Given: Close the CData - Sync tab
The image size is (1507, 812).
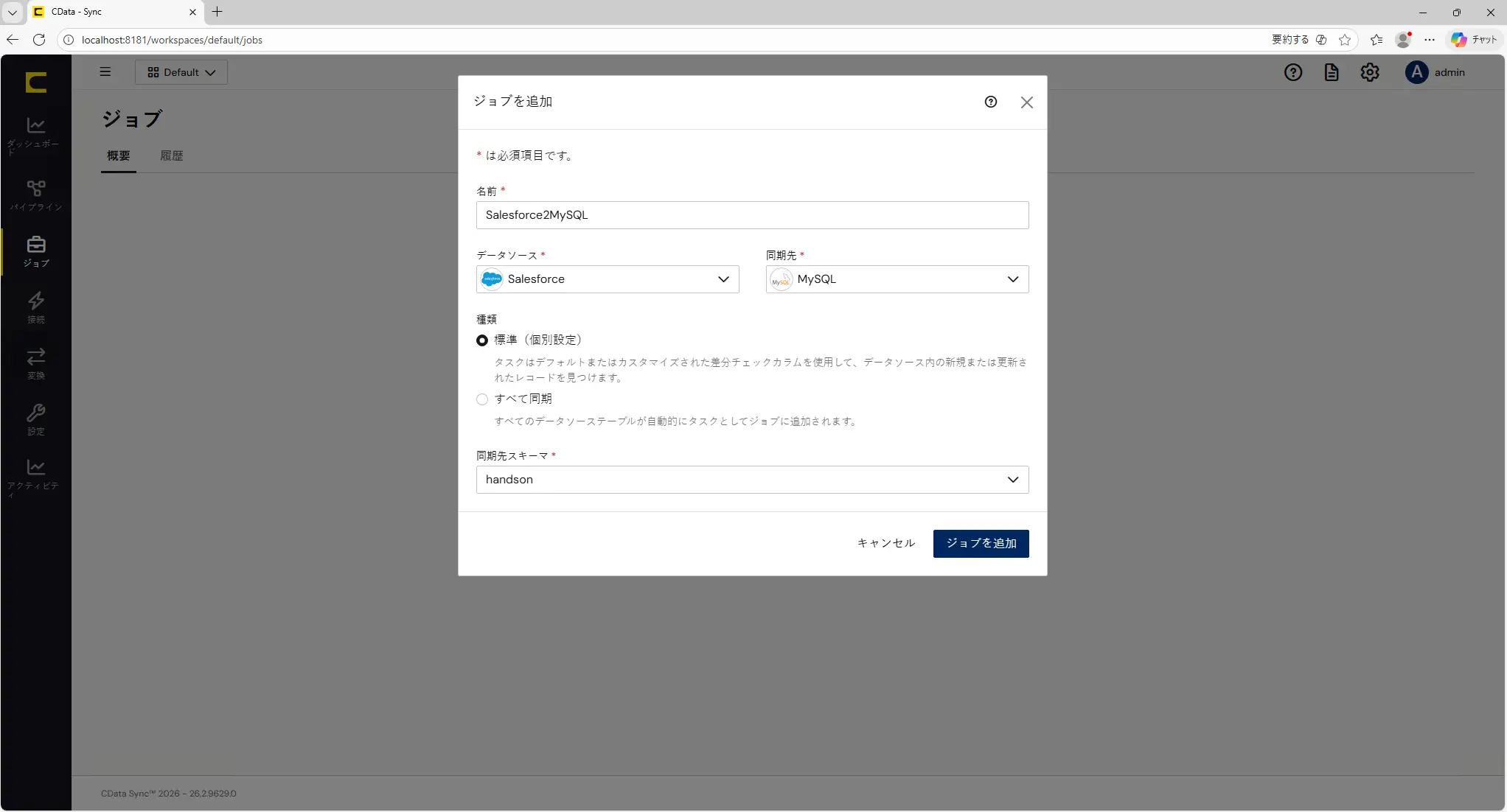Looking at the screenshot, I should tap(192, 12).
